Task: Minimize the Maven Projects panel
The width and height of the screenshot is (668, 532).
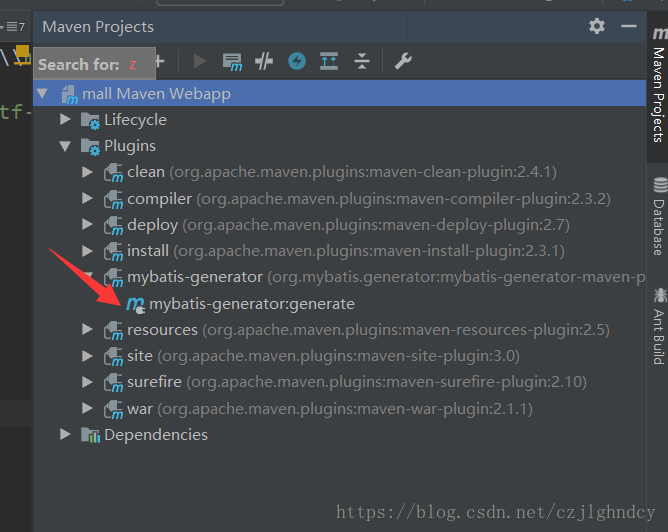Action: click(629, 26)
